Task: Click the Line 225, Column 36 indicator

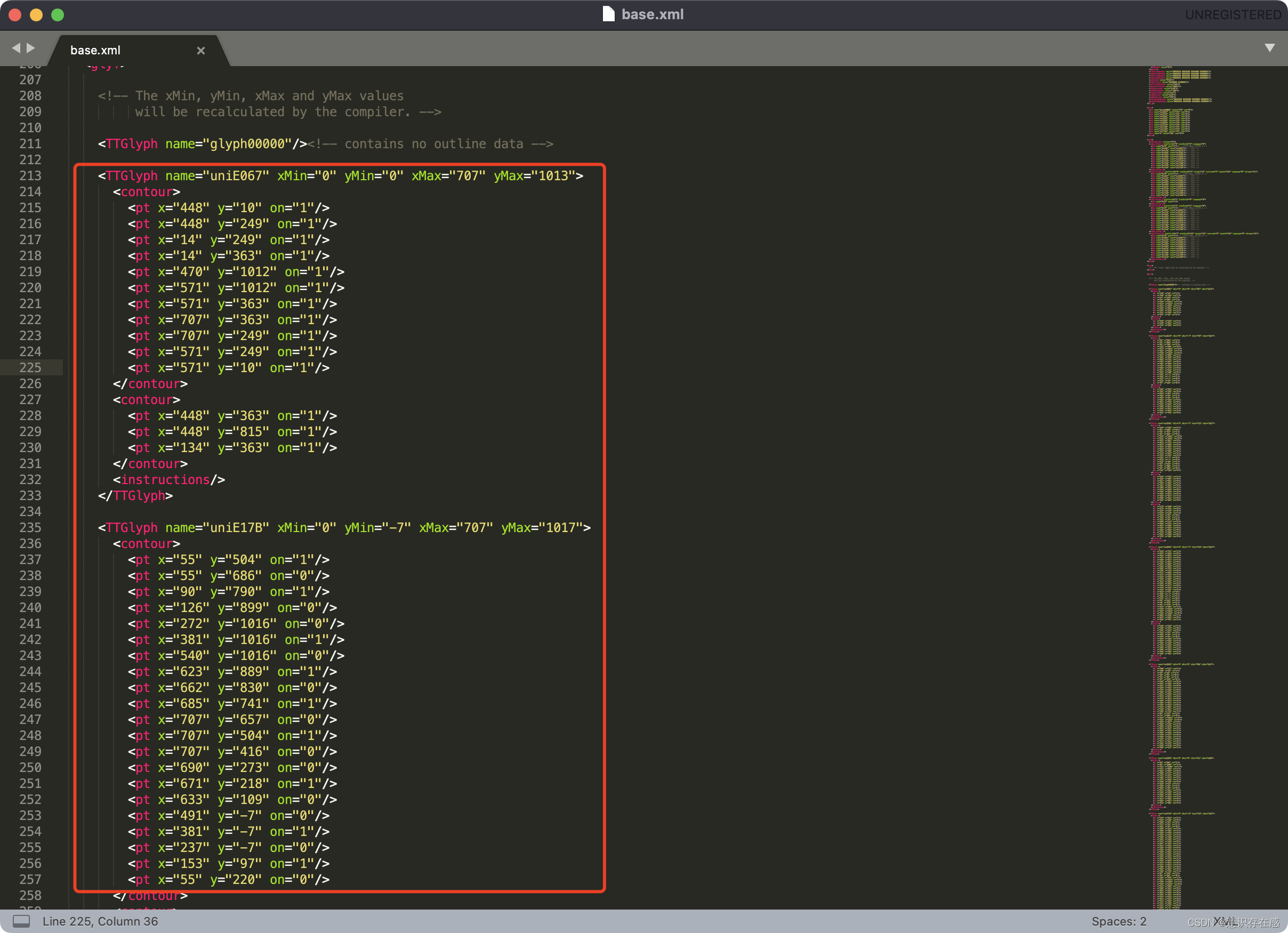Action: tap(100, 921)
